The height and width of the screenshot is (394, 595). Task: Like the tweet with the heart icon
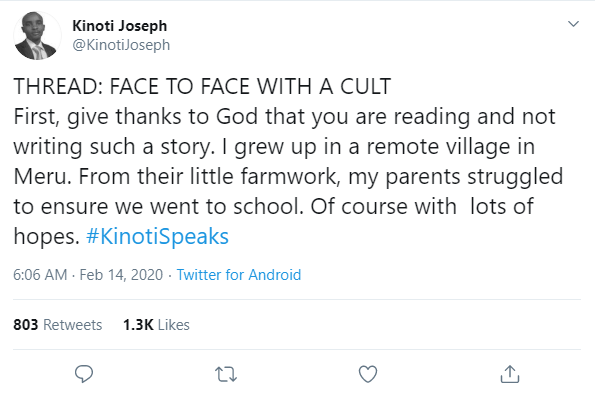[368, 374]
